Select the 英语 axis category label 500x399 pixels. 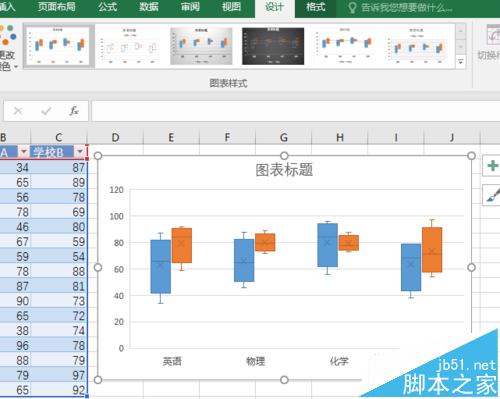[172, 361]
